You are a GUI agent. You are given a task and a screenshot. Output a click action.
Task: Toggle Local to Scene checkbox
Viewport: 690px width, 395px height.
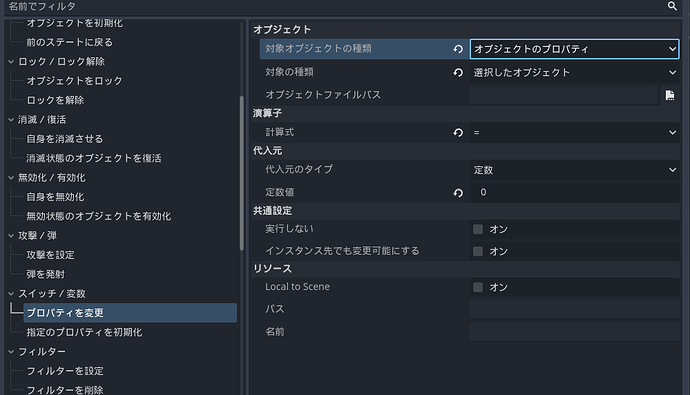click(478, 287)
